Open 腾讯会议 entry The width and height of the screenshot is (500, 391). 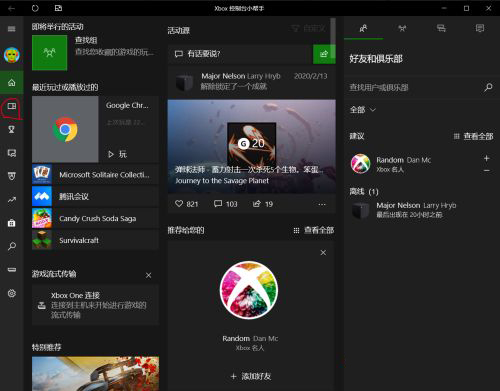click(x=95, y=196)
